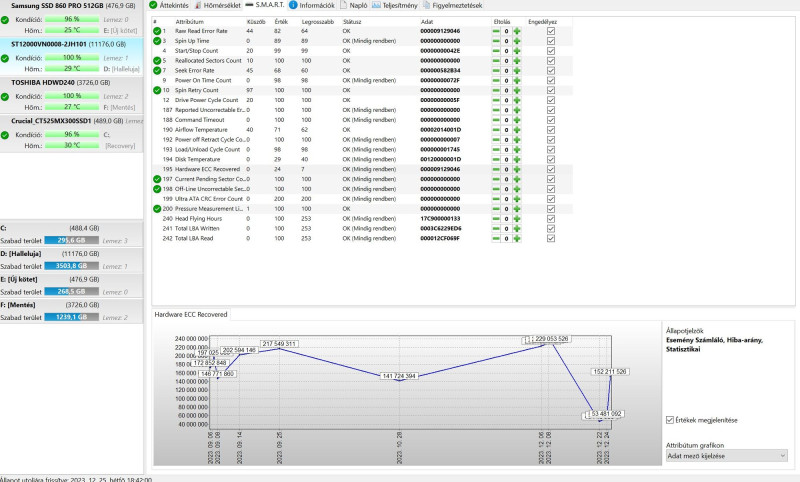Click F: [Mentés] free space bar
Viewport: 800px width, 482px height.
click(x=71, y=317)
